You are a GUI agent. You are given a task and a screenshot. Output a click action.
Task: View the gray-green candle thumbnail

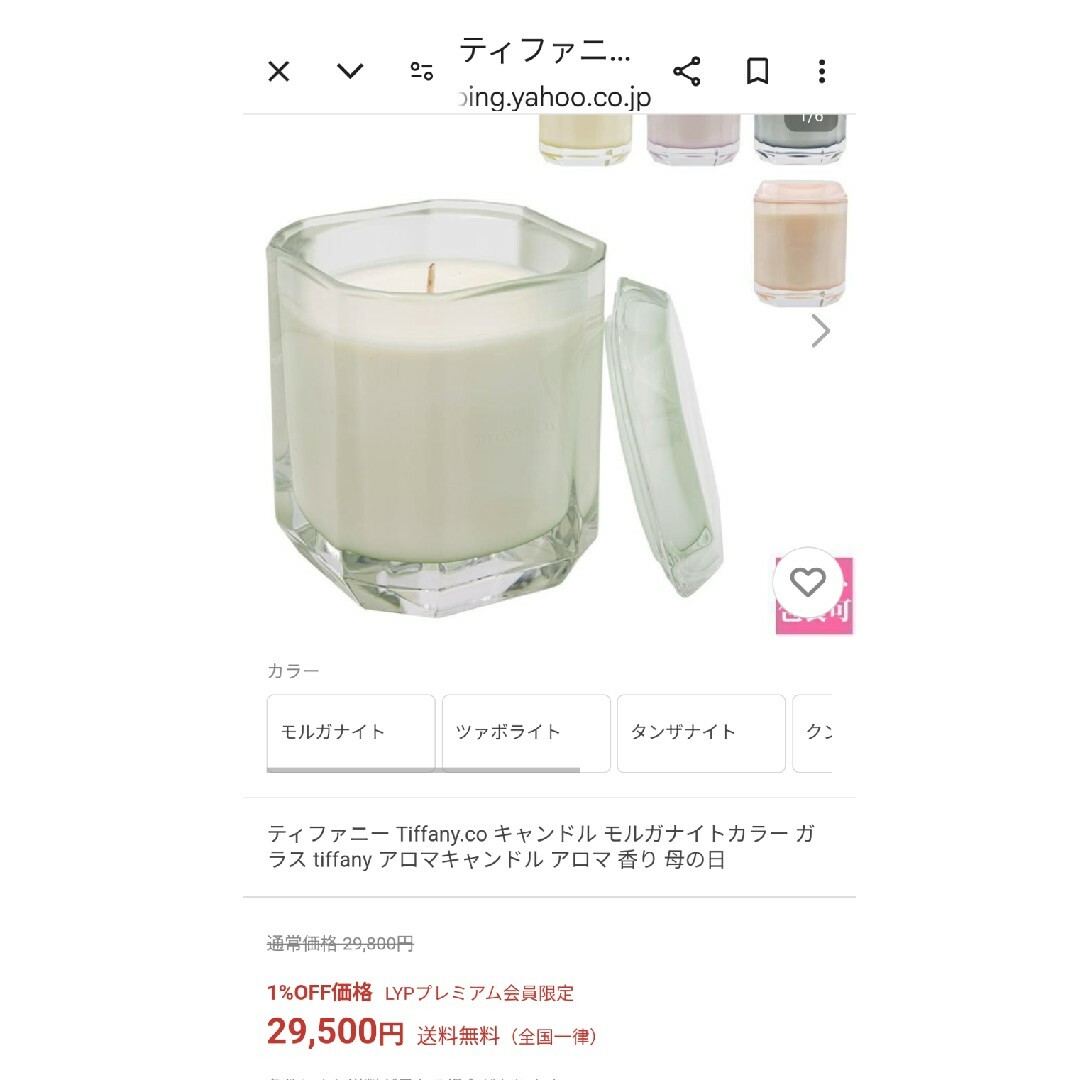[x=800, y=140]
